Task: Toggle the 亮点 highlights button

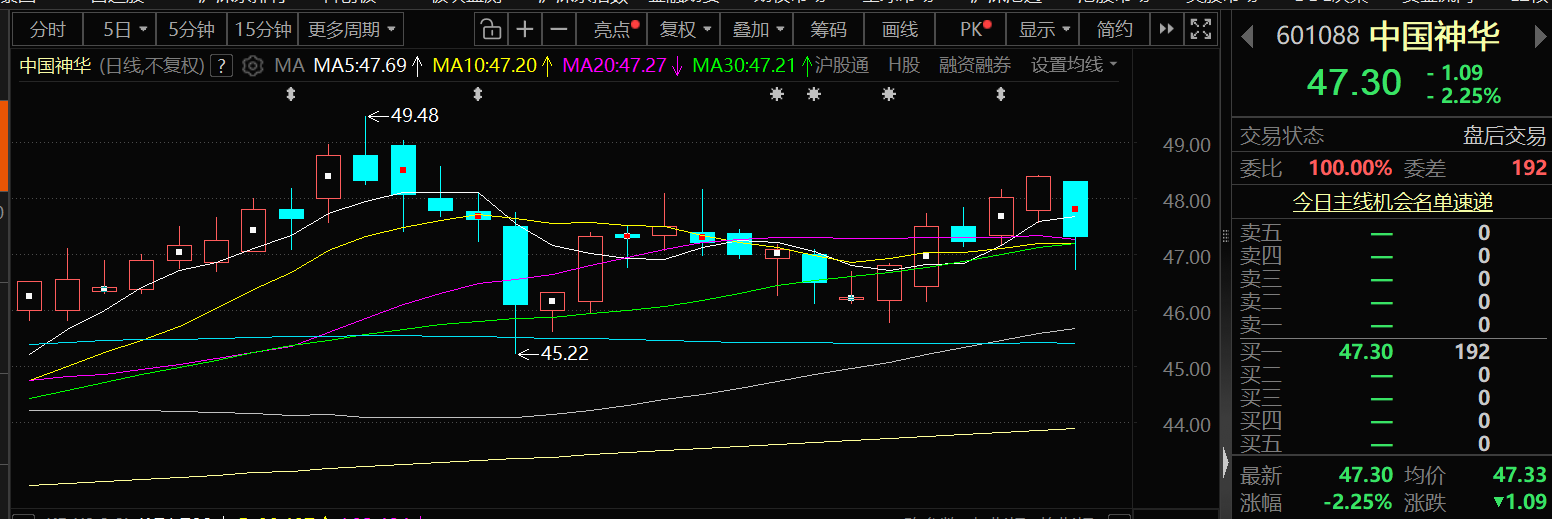Action: coord(614,30)
